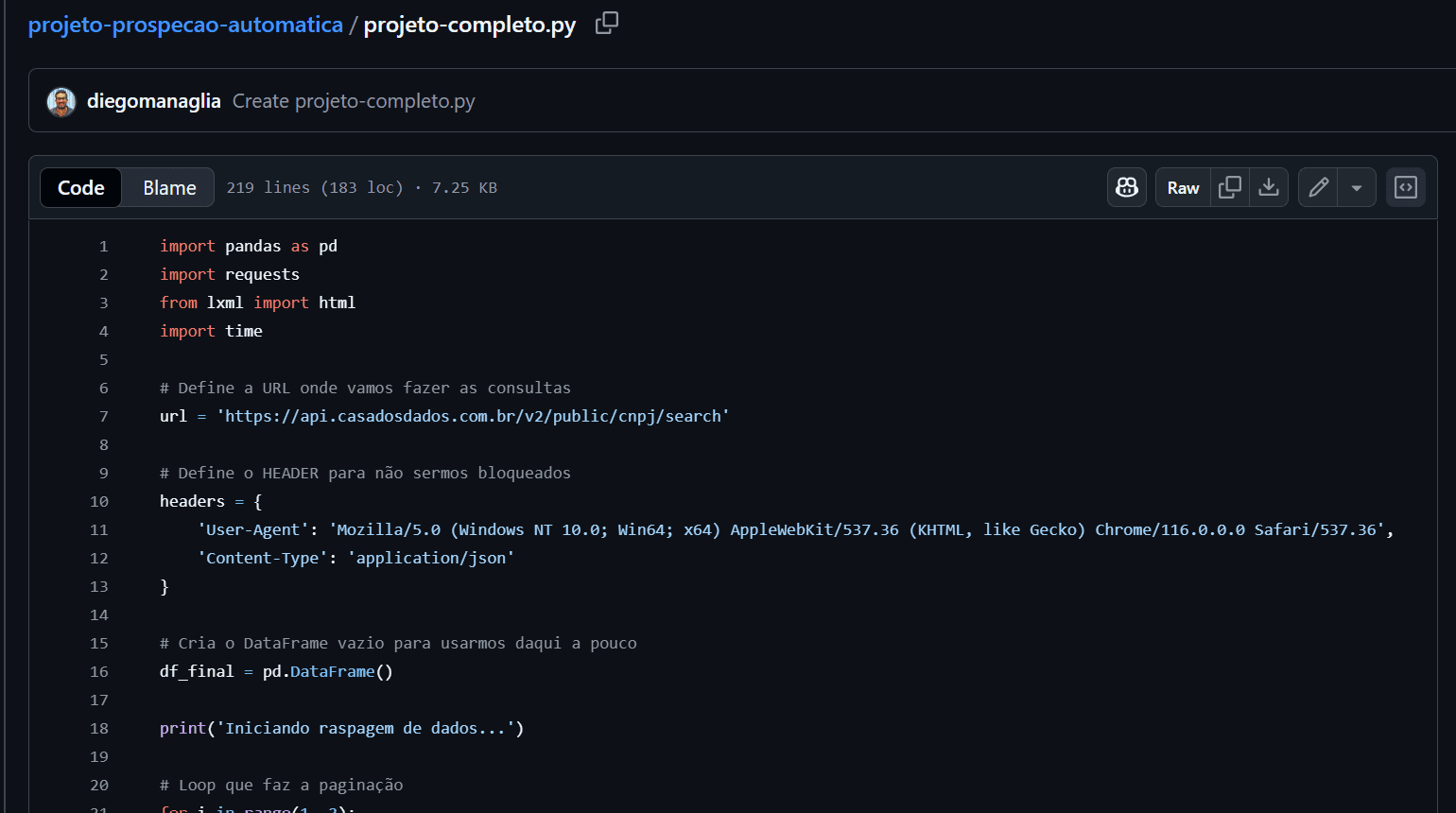This screenshot has width=1456, height=813.
Task: Open Copilot for this file
Action: (1126, 186)
